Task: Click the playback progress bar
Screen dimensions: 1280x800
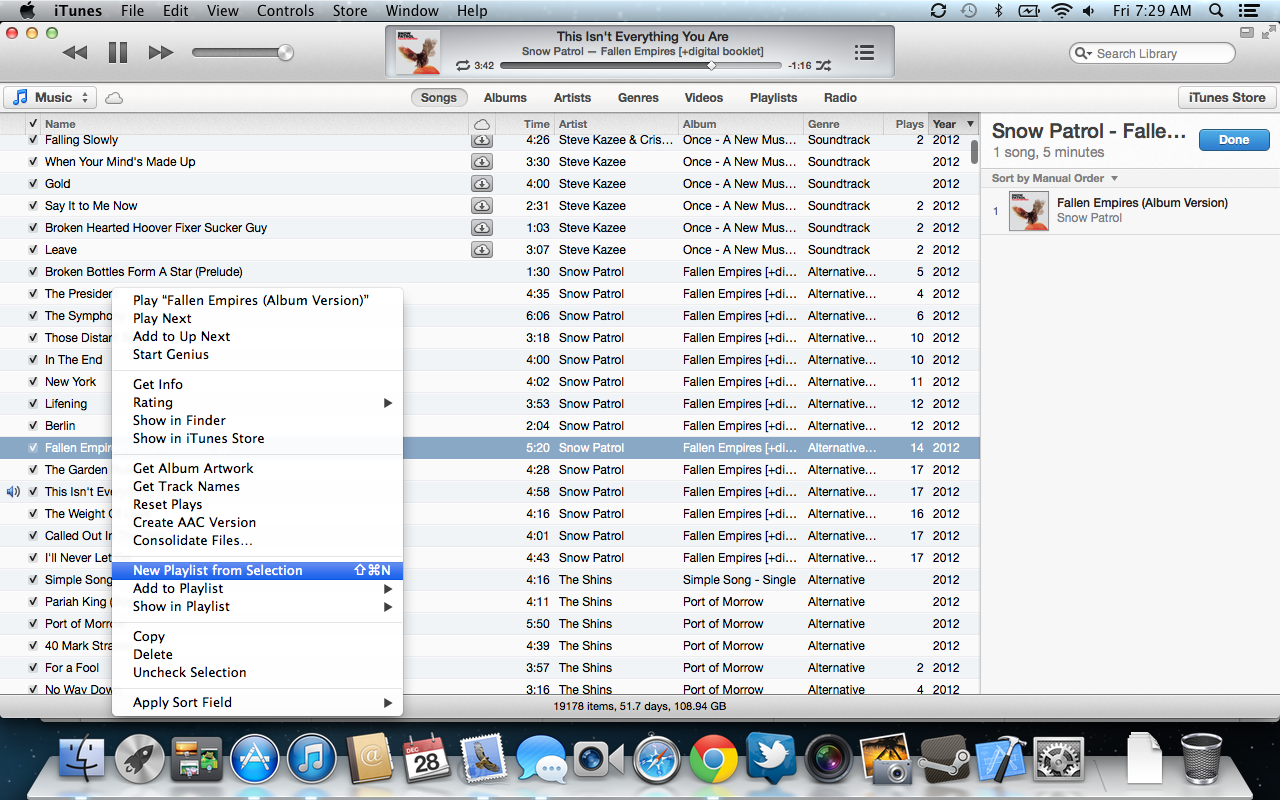Action: 640,66
